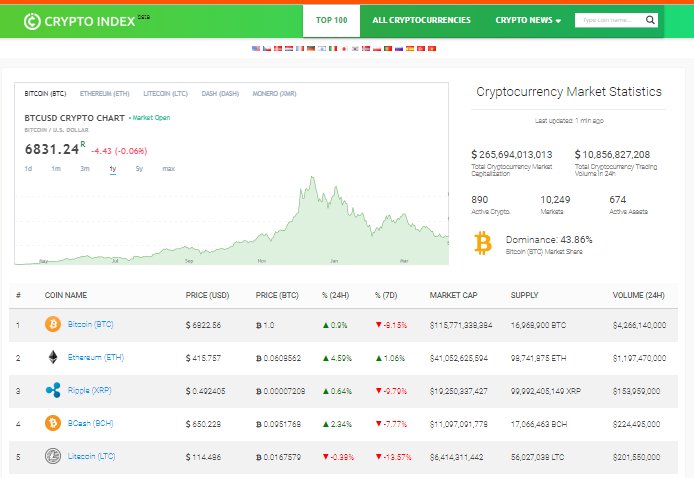Sort by the Price (BTC) column header
The height and width of the screenshot is (478, 694).
pyautogui.click(x=277, y=295)
